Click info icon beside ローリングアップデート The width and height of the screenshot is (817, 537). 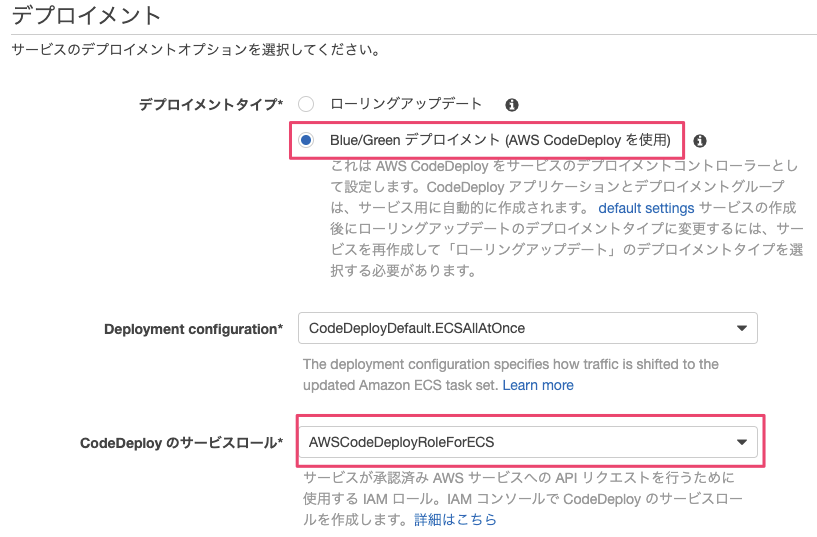click(512, 104)
